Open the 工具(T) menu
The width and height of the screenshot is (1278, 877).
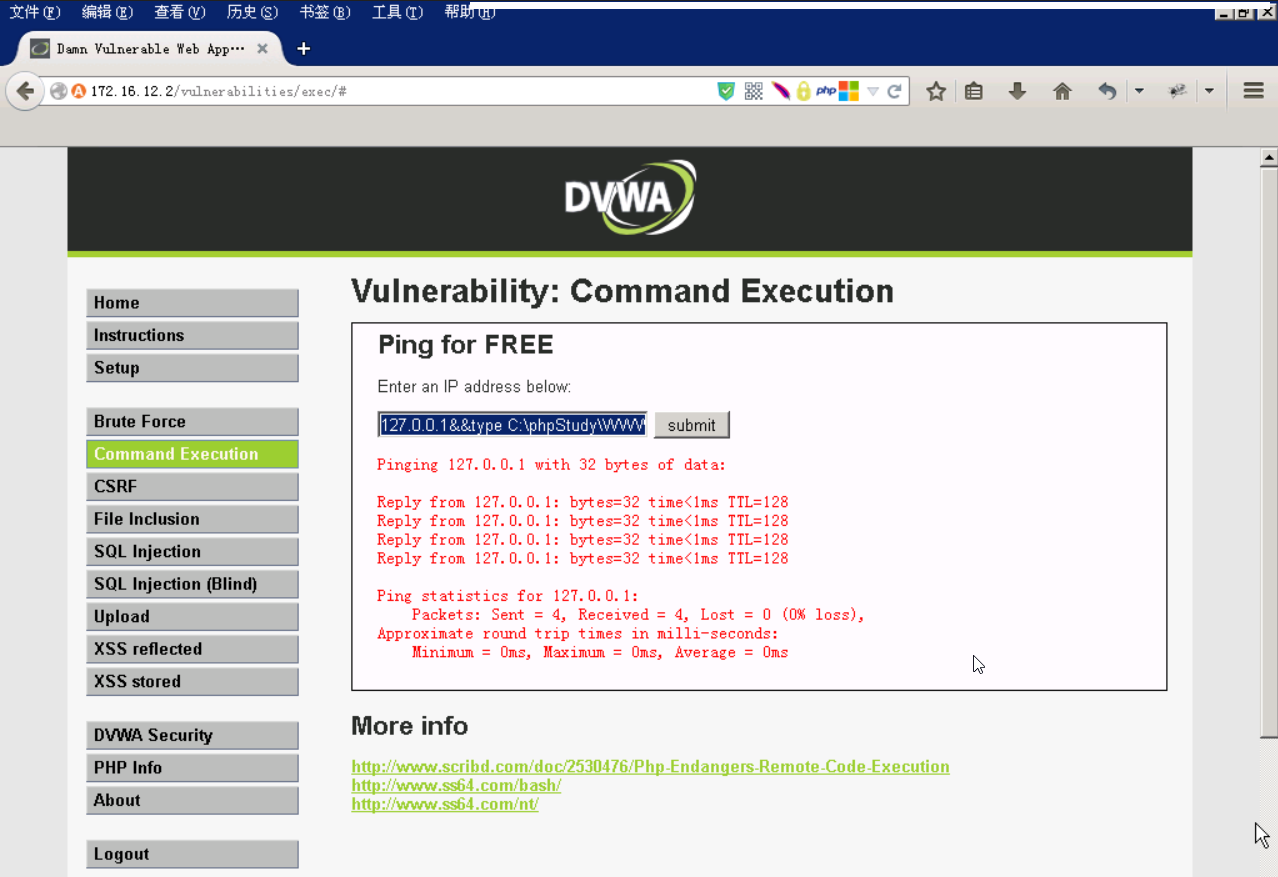397,12
